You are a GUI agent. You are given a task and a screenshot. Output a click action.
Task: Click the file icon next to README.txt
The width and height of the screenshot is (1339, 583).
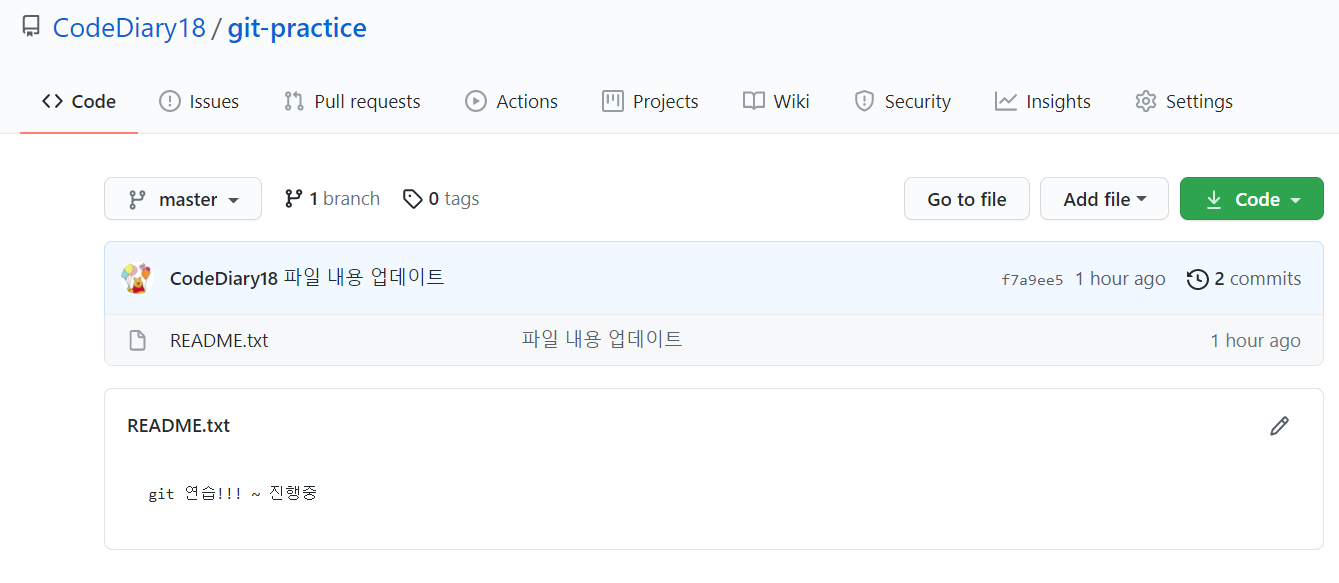click(x=138, y=340)
